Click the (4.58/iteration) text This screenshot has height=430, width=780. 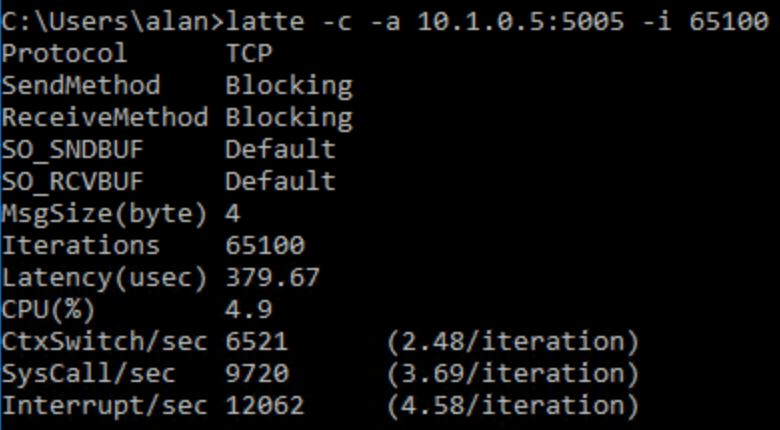[512, 405]
